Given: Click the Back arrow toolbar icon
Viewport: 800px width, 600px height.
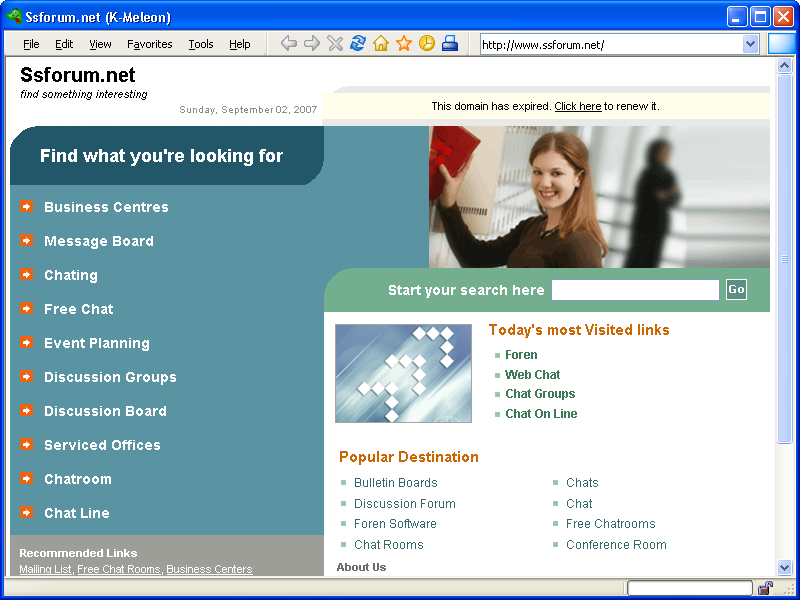Looking at the screenshot, I should [289, 43].
